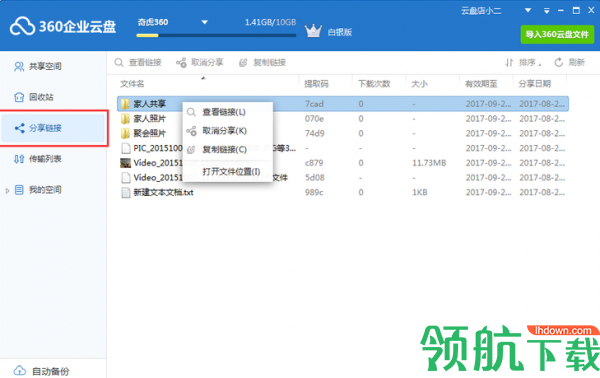Click the 取消分享 toolbar button
600x378 pixels.
coord(200,62)
